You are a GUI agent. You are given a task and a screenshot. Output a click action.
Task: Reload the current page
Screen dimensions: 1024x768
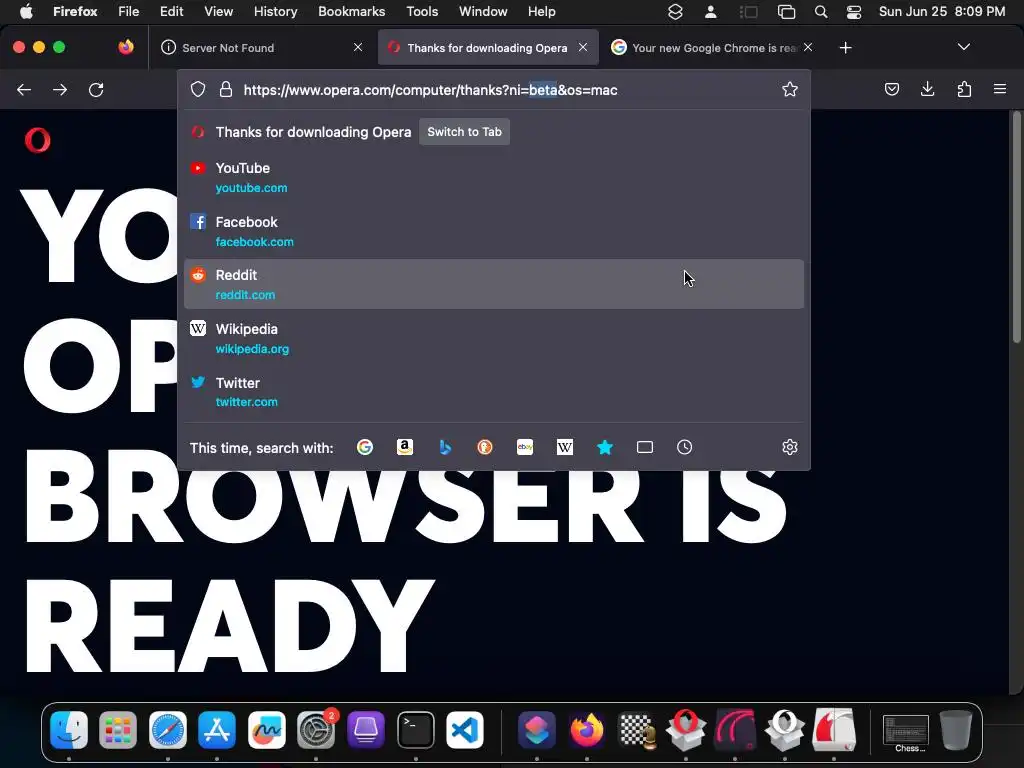96,89
